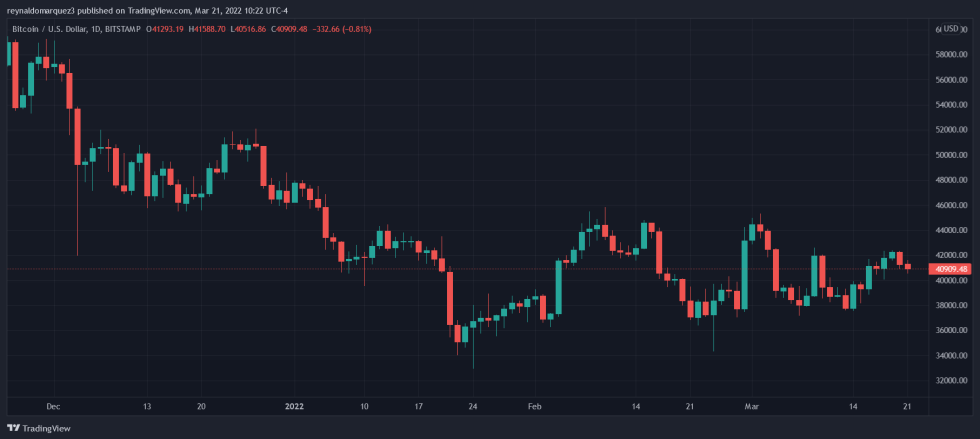Click the low value L40516.86

(250, 29)
